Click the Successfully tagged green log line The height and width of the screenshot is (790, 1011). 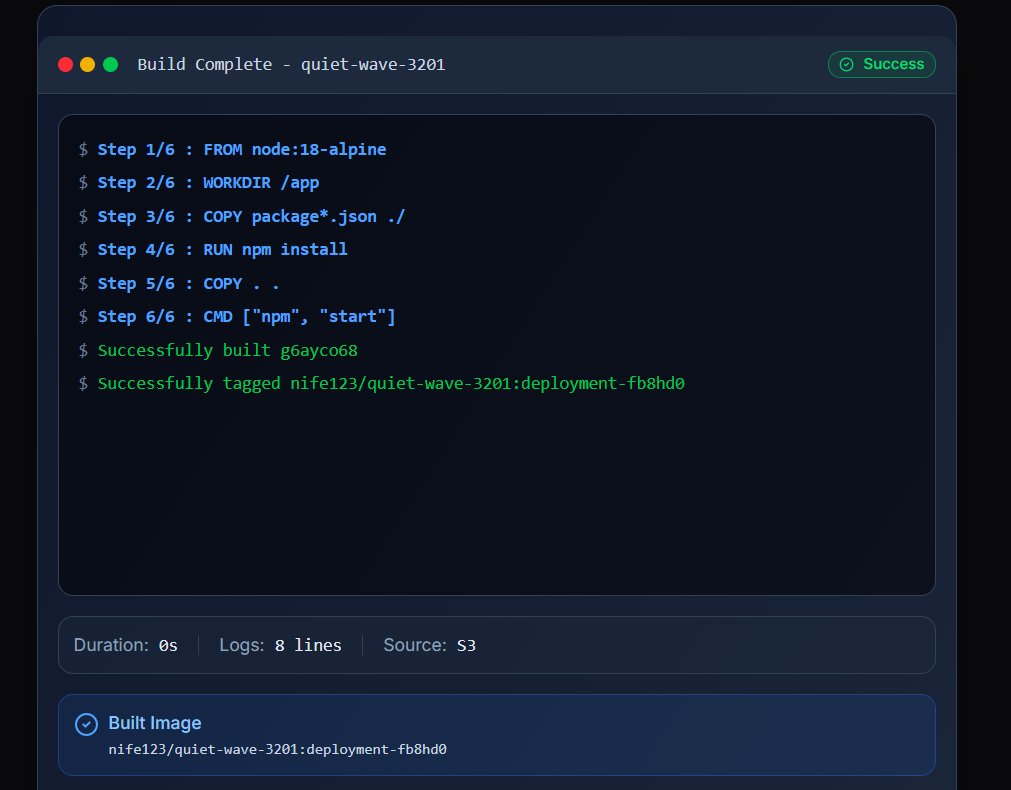point(390,383)
